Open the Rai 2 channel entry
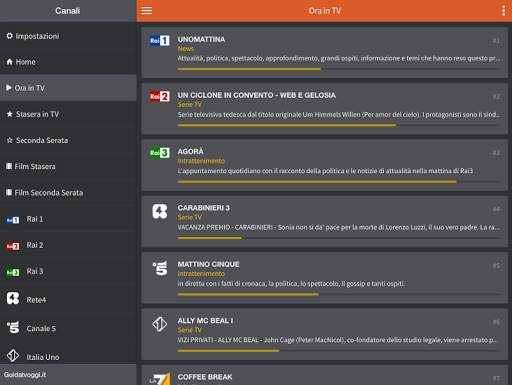 pos(68,245)
